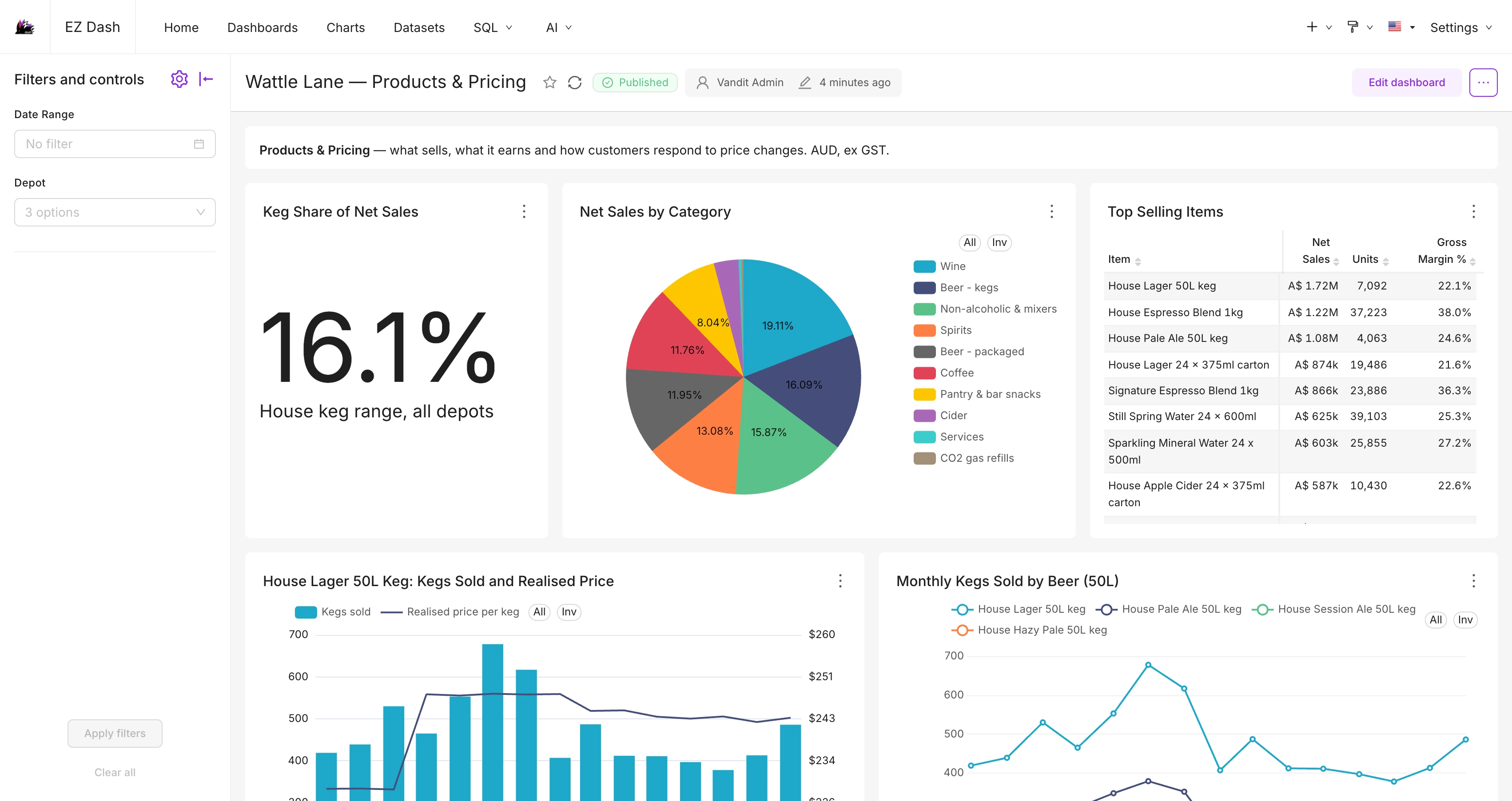Image resolution: width=1512 pixels, height=801 pixels.
Task: Click the calendar icon in Date Range
Action: [x=199, y=144]
